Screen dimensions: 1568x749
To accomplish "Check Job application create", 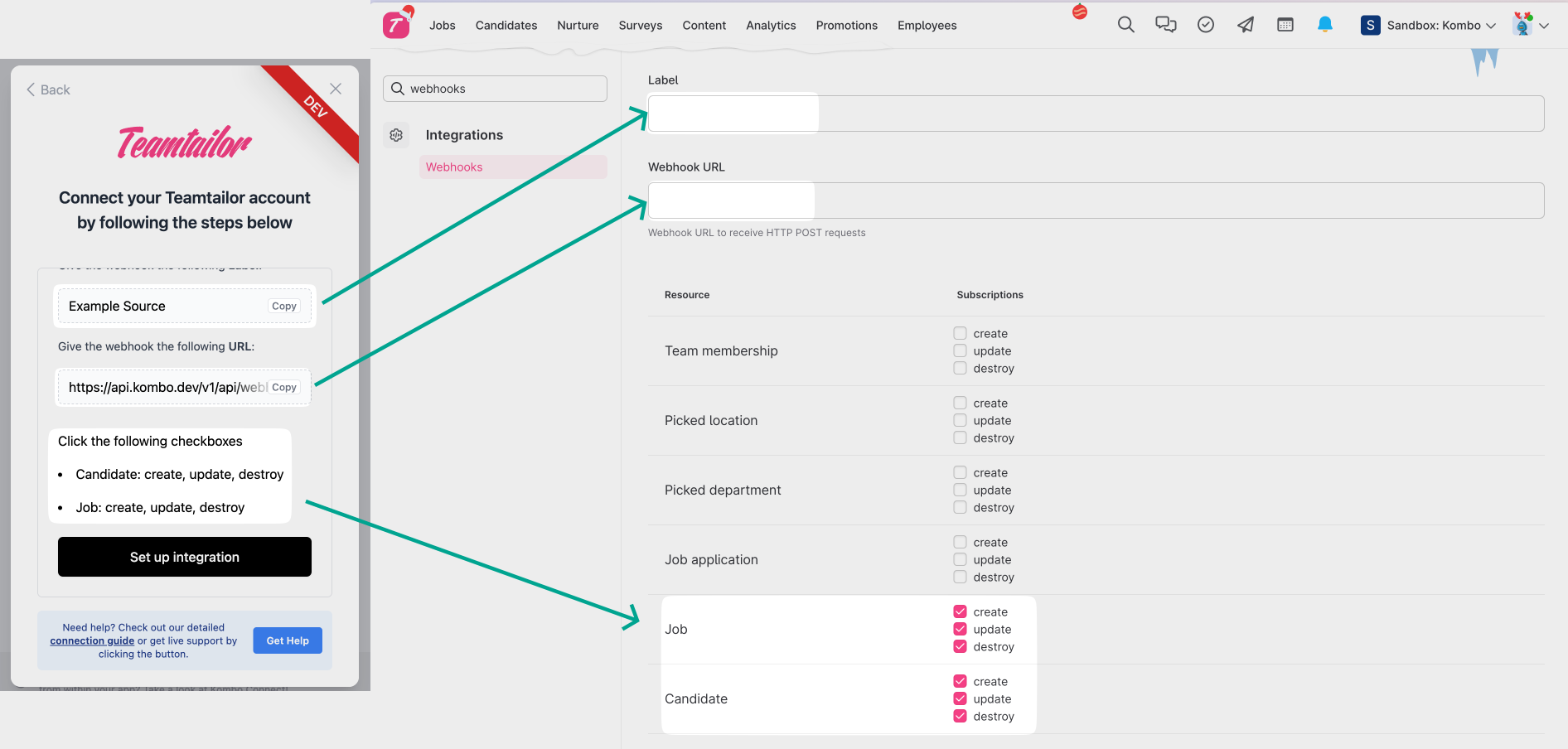I will coord(960,542).
